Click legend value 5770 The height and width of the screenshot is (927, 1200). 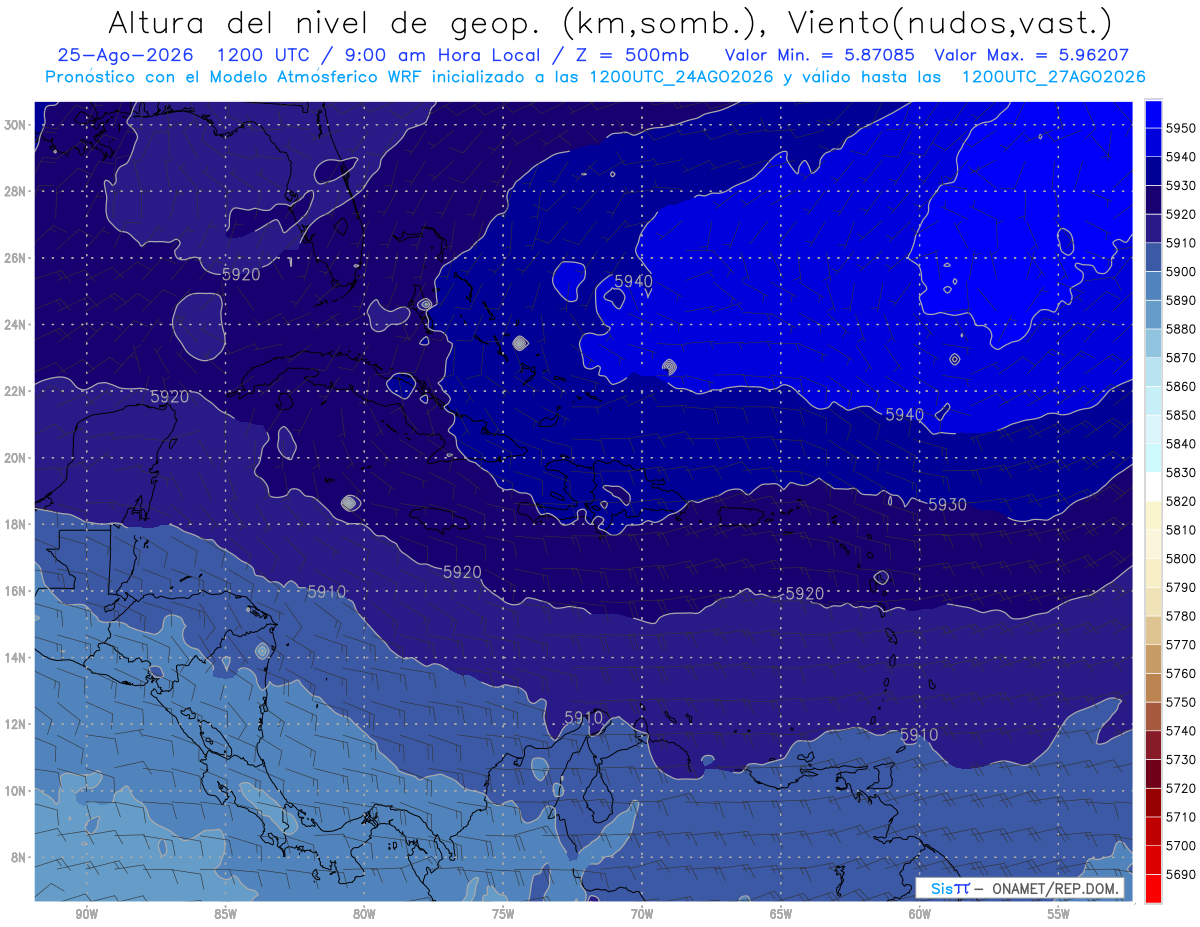coord(1181,645)
